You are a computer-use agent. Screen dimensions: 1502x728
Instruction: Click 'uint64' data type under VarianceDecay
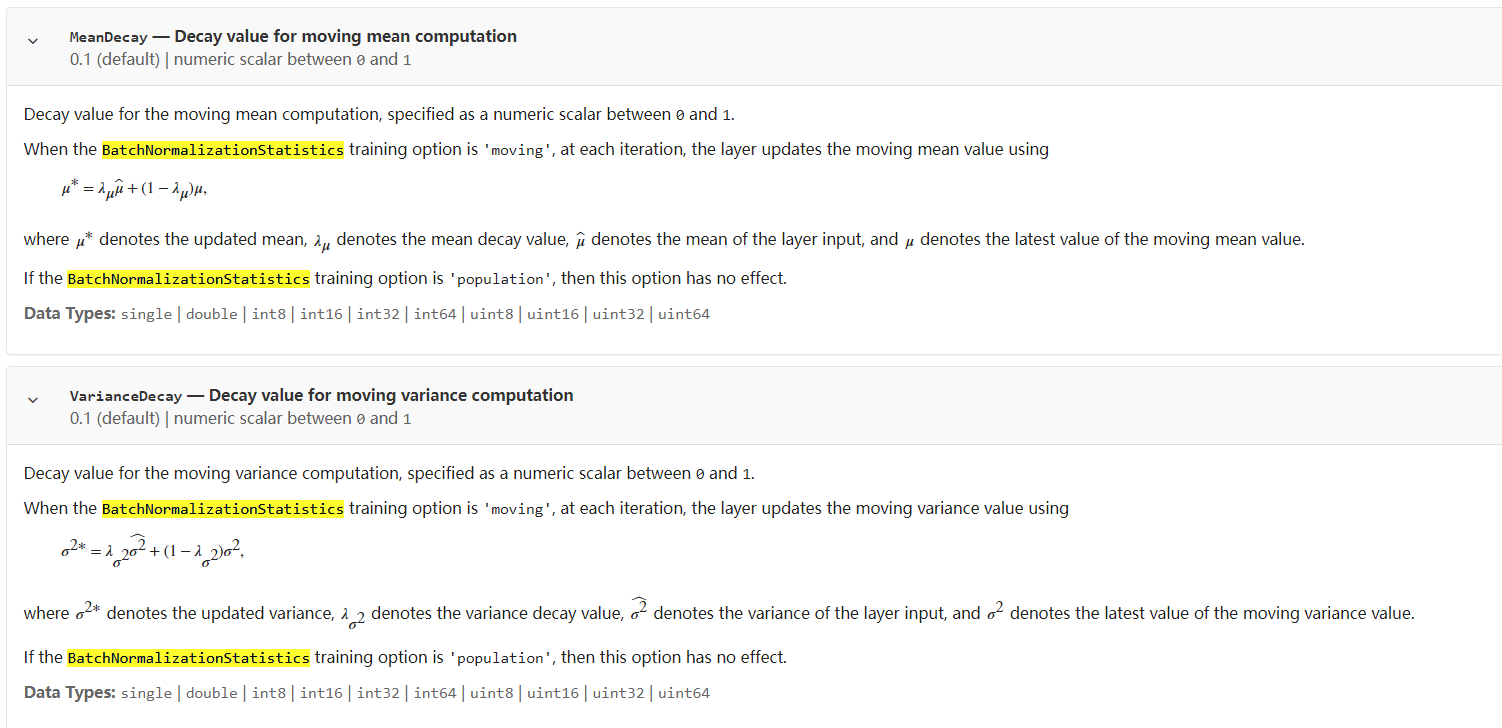tap(684, 693)
